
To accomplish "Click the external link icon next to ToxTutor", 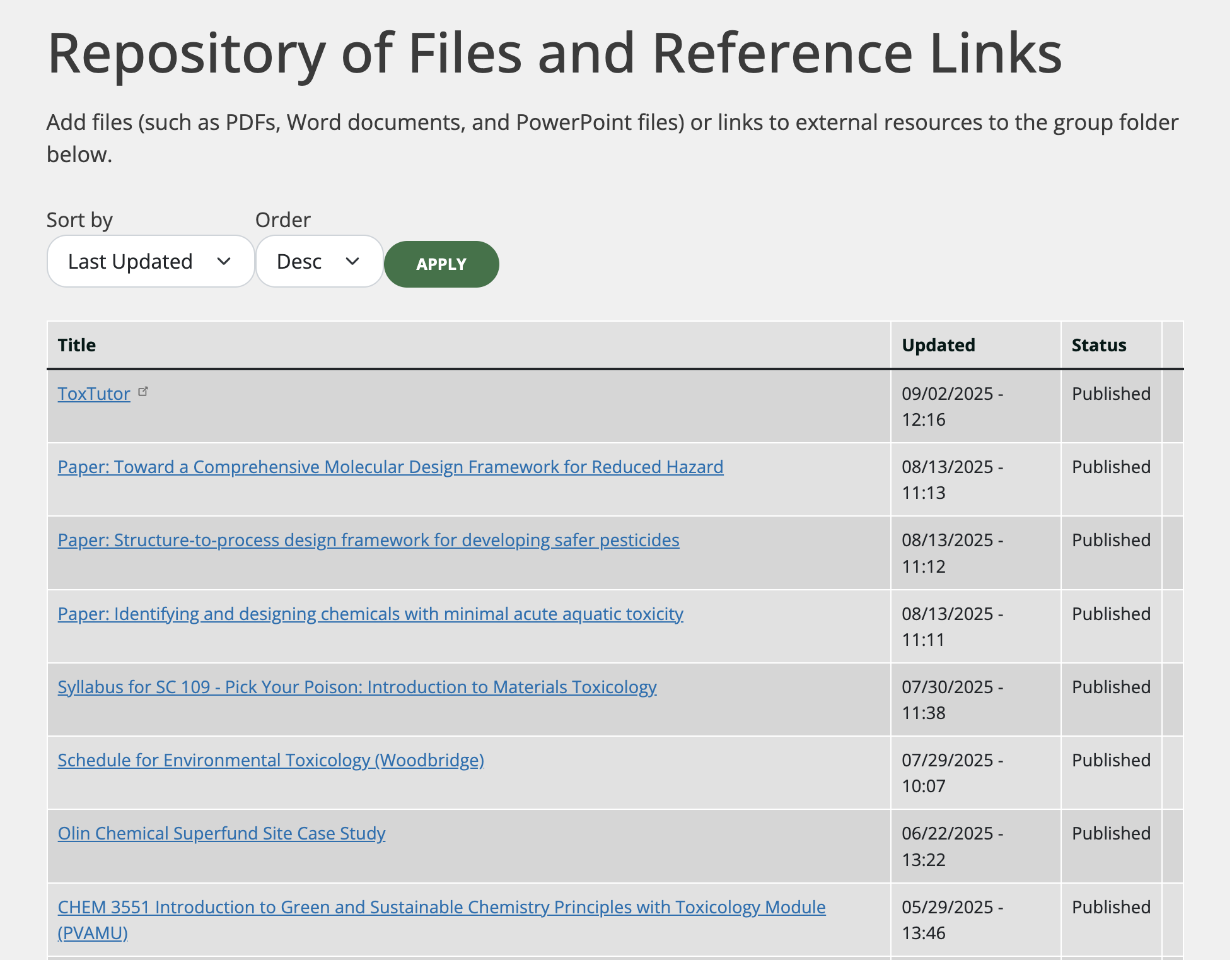I will 144,390.
